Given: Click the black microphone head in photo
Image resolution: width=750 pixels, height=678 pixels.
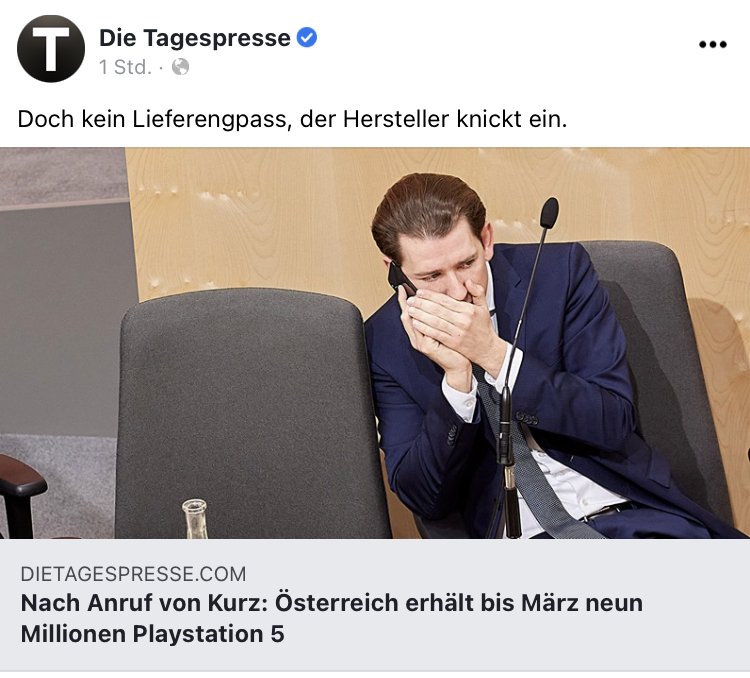Looking at the screenshot, I should click(x=549, y=212).
